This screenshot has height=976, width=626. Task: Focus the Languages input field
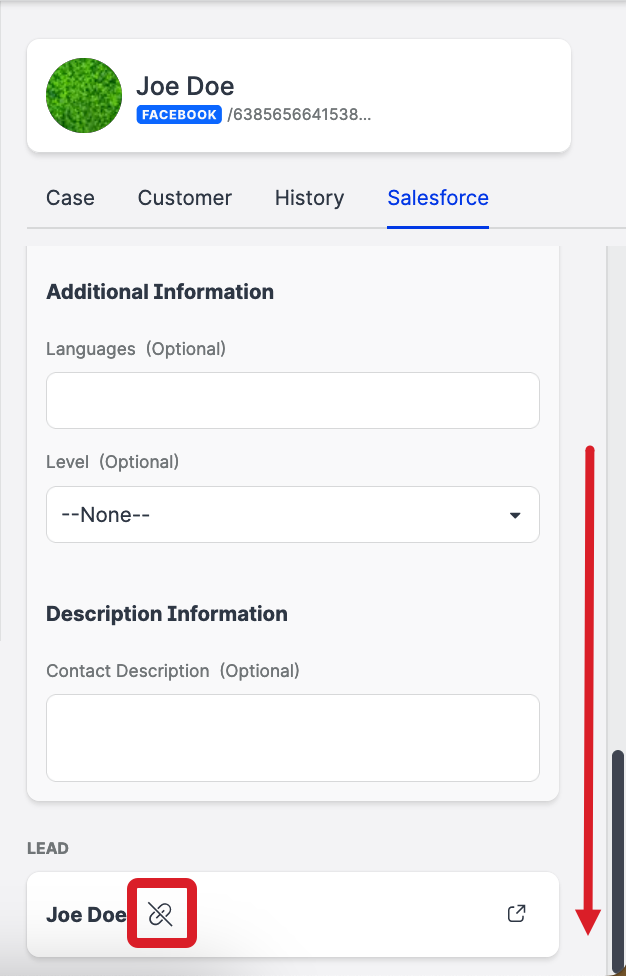coord(293,400)
